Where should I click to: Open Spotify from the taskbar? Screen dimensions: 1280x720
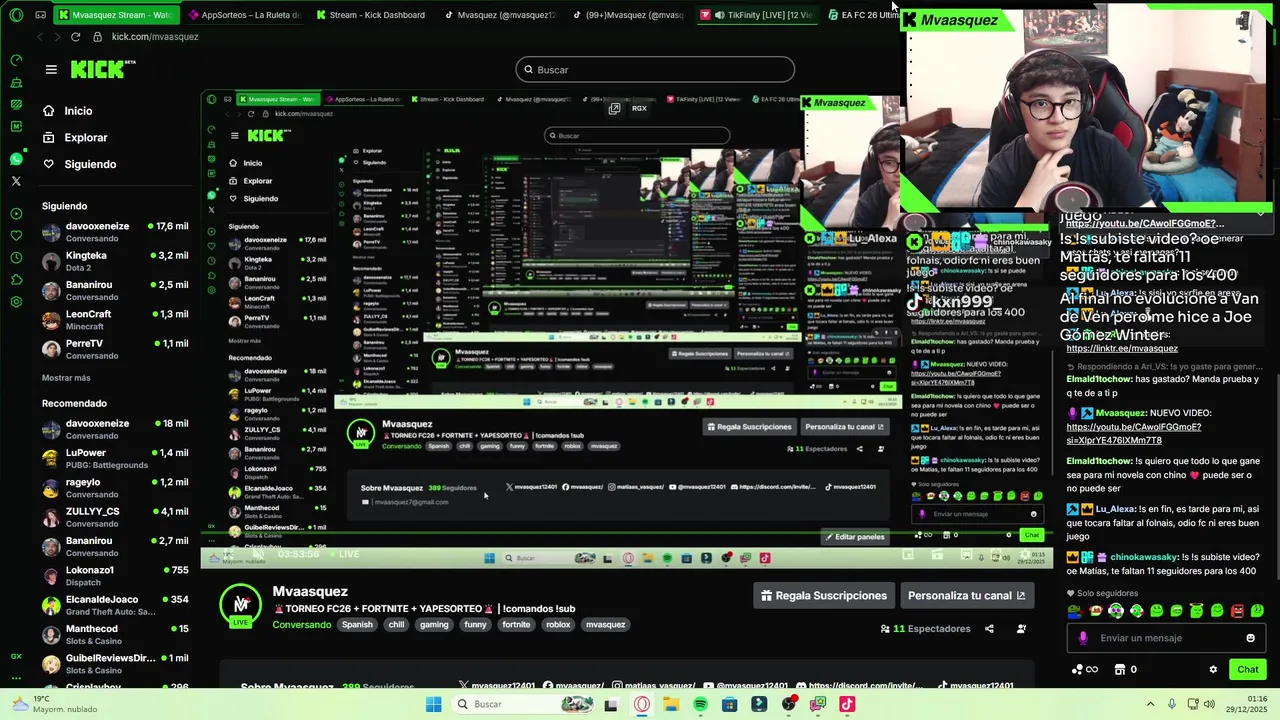tap(700, 704)
